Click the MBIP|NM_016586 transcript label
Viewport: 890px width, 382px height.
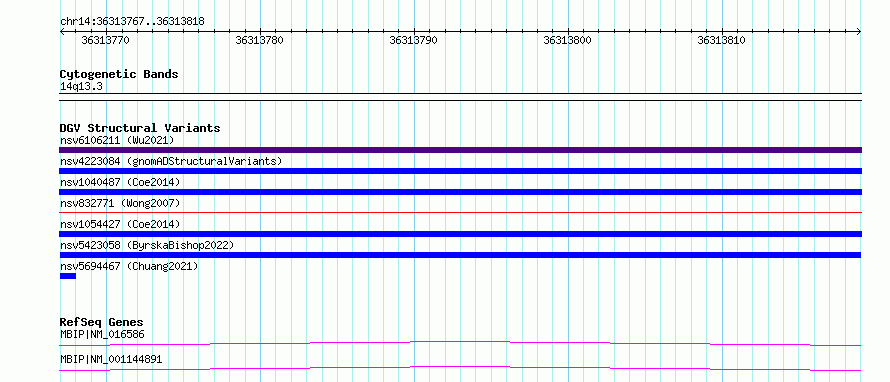pyautogui.click(x=102, y=335)
